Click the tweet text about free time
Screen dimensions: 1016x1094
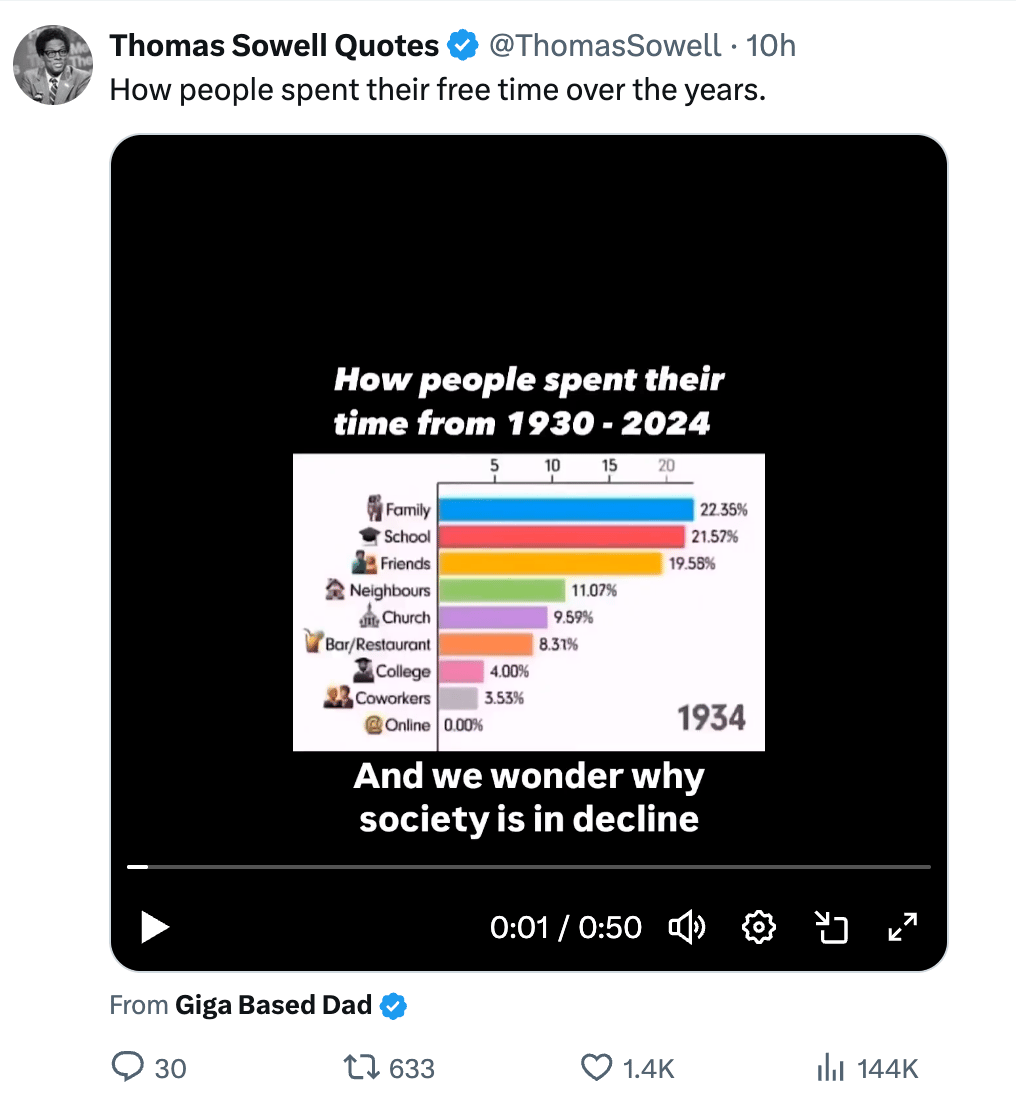pos(437,90)
